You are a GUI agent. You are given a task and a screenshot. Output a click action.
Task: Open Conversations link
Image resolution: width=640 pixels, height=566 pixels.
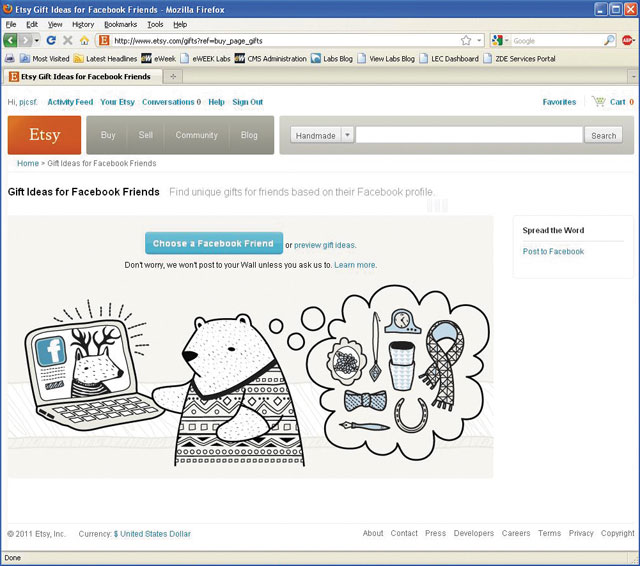[x=168, y=102]
